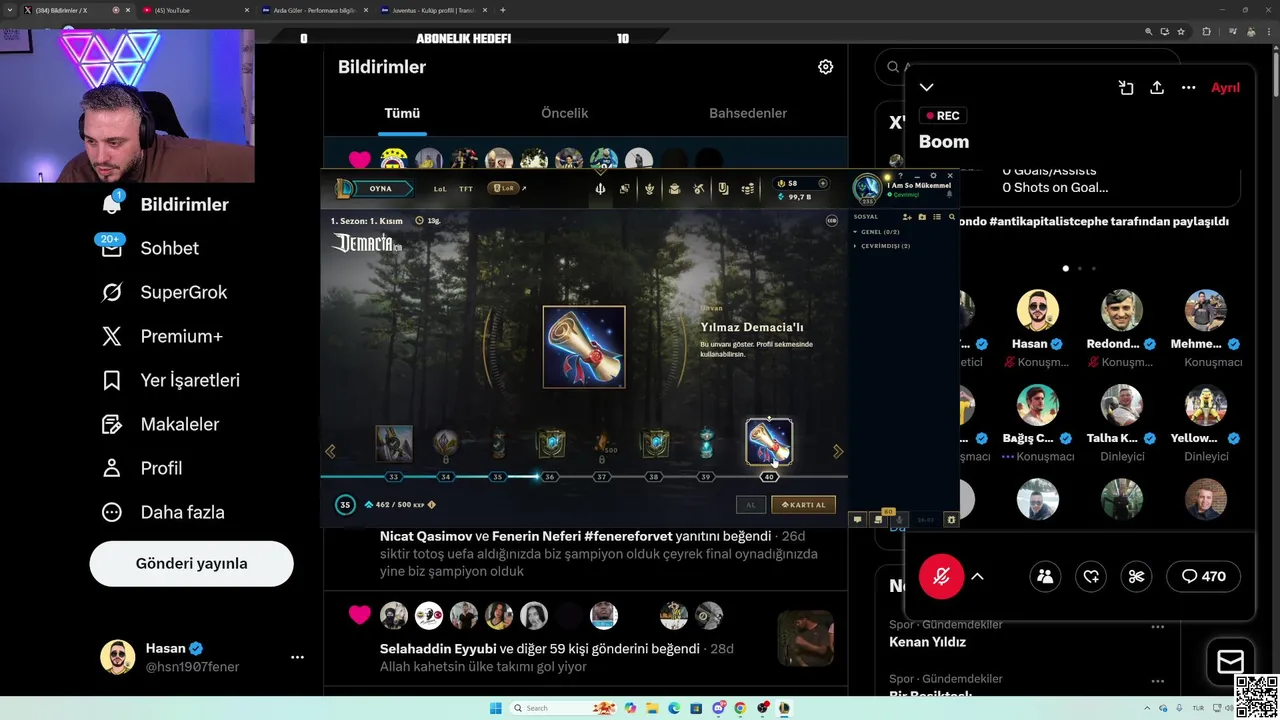Open guests list icon in Boom space
This screenshot has height=720, width=1280.
pos(1045,576)
